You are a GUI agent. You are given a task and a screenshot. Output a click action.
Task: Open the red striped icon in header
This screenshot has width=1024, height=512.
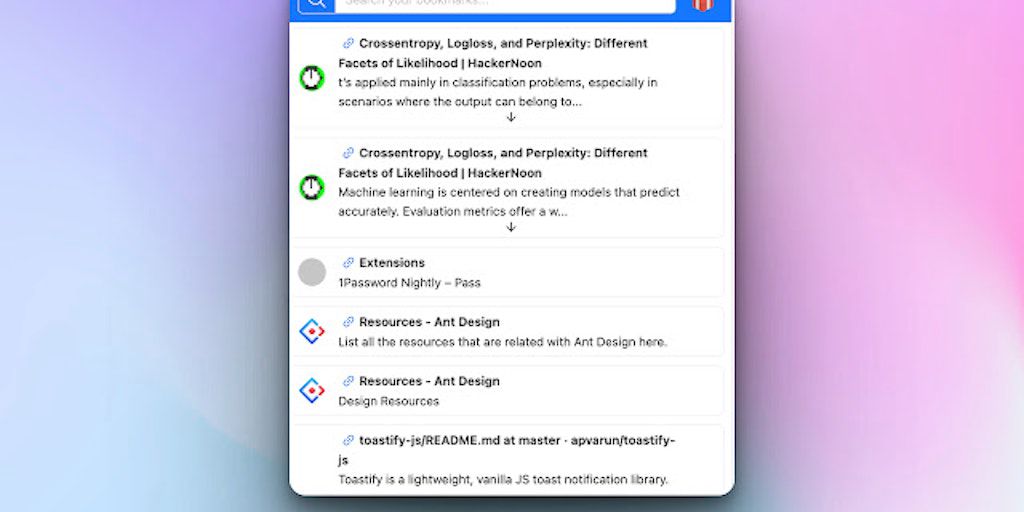pyautogui.click(x=702, y=5)
